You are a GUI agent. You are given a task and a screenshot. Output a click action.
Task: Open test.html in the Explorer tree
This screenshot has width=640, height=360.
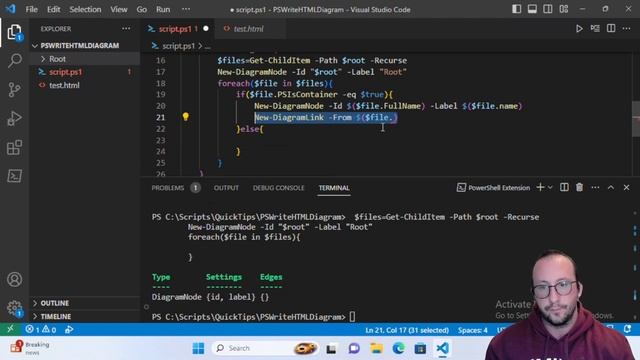(x=64, y=85)
